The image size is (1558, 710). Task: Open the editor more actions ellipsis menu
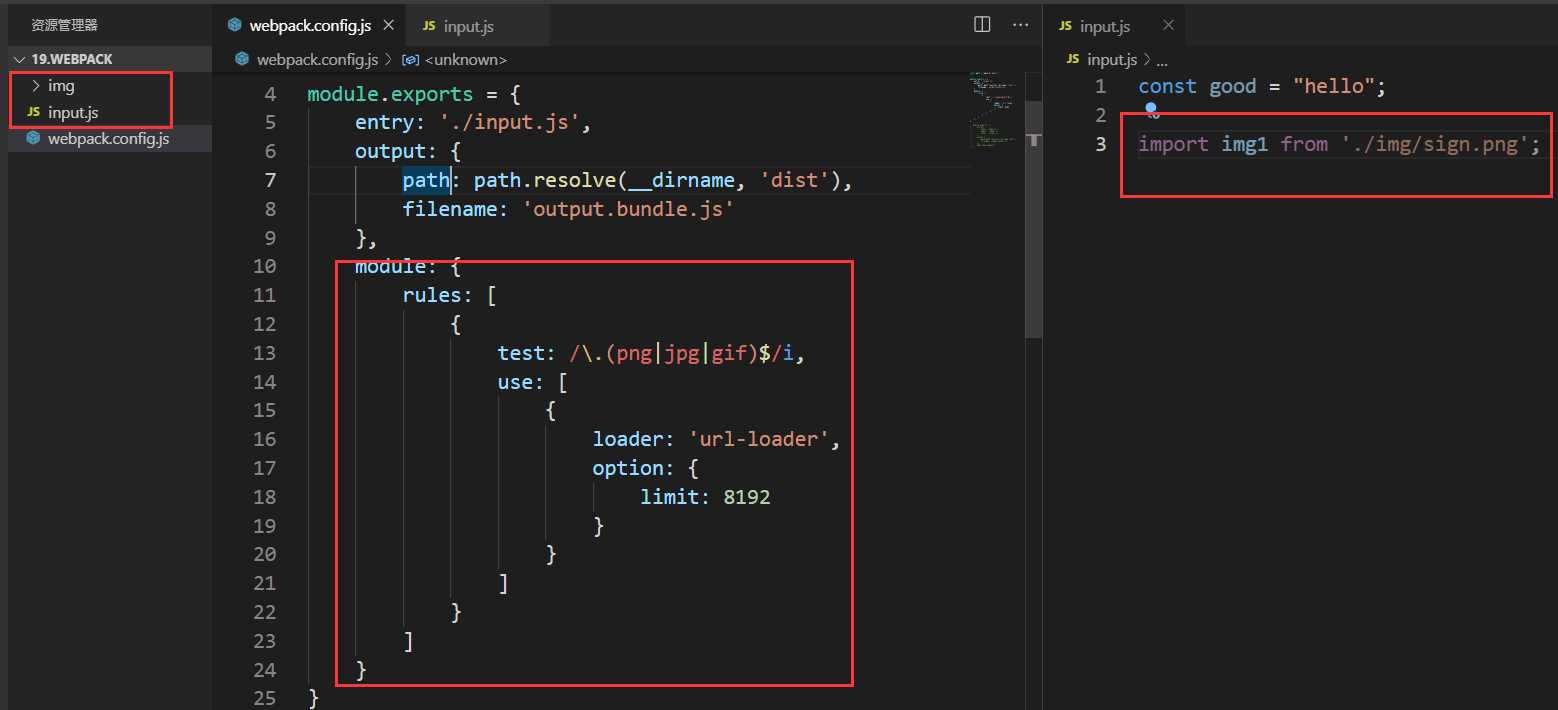[1020, 24]
